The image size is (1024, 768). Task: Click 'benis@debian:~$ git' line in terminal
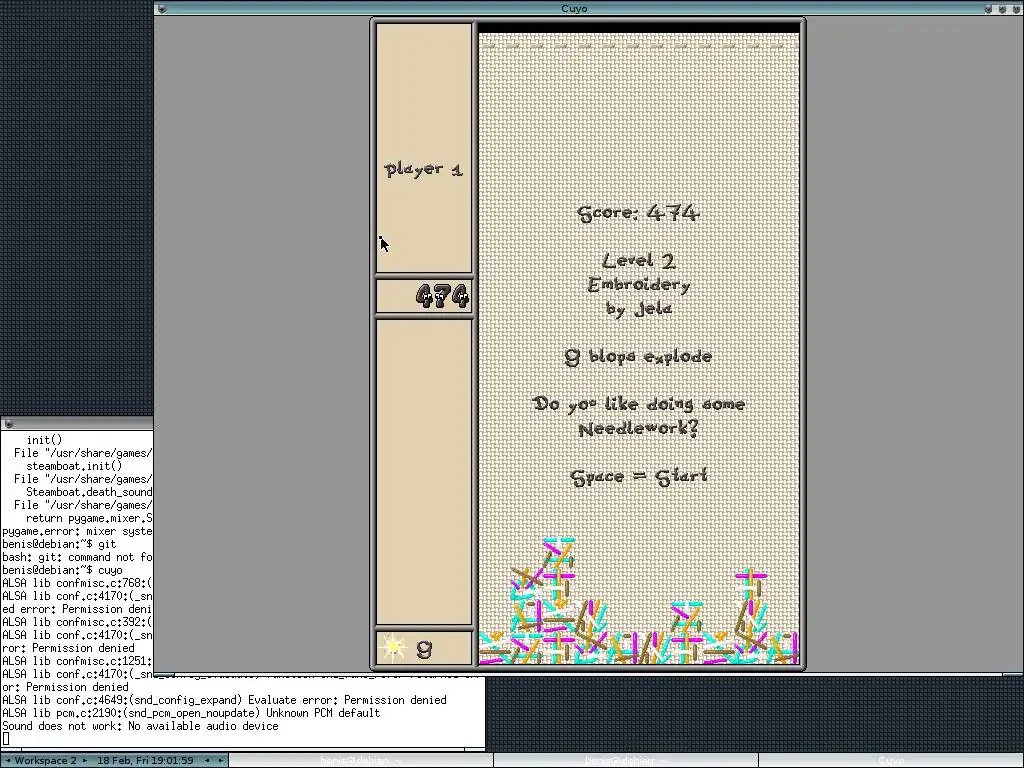pyautogui.click(x=59, y=544)
